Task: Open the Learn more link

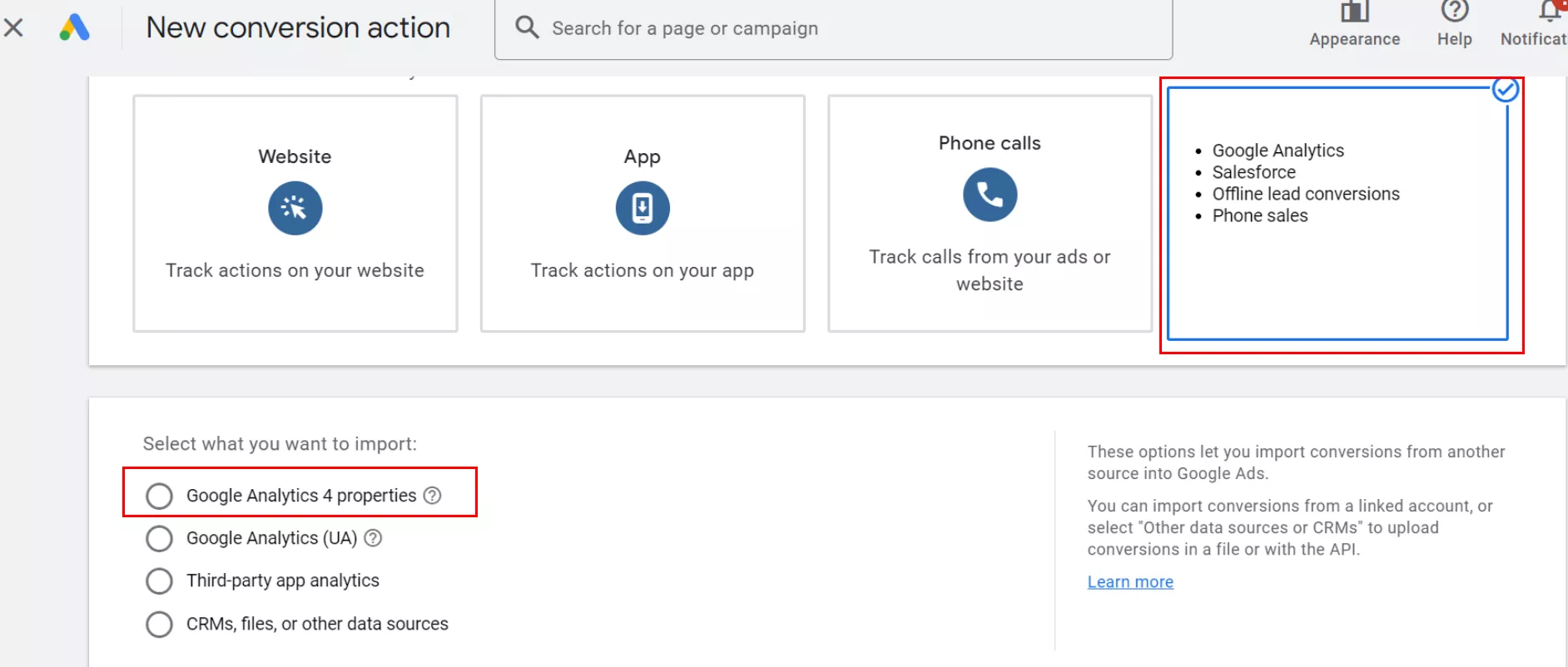Action: click(x=1130, y=582)
